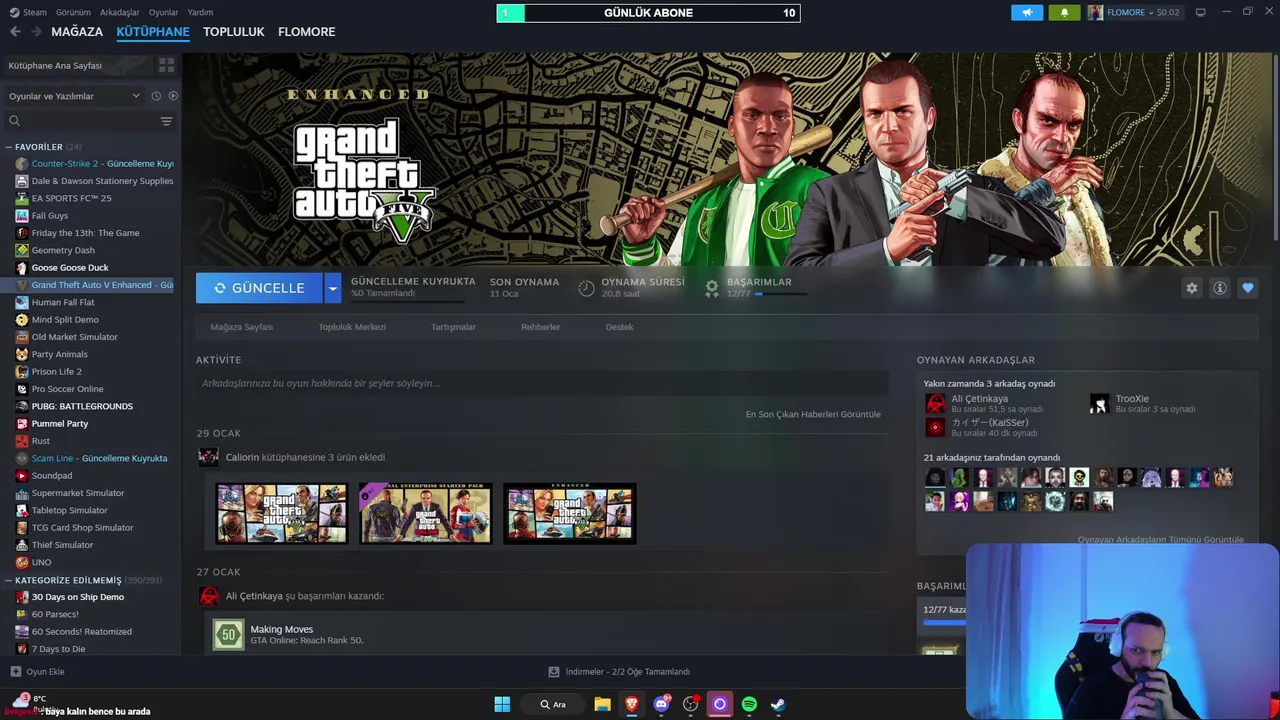The width and height of the screenshot is (1280, 720).
Task: Click Oyun Ekle at bottom left
Action: click(x=37, y=672)
